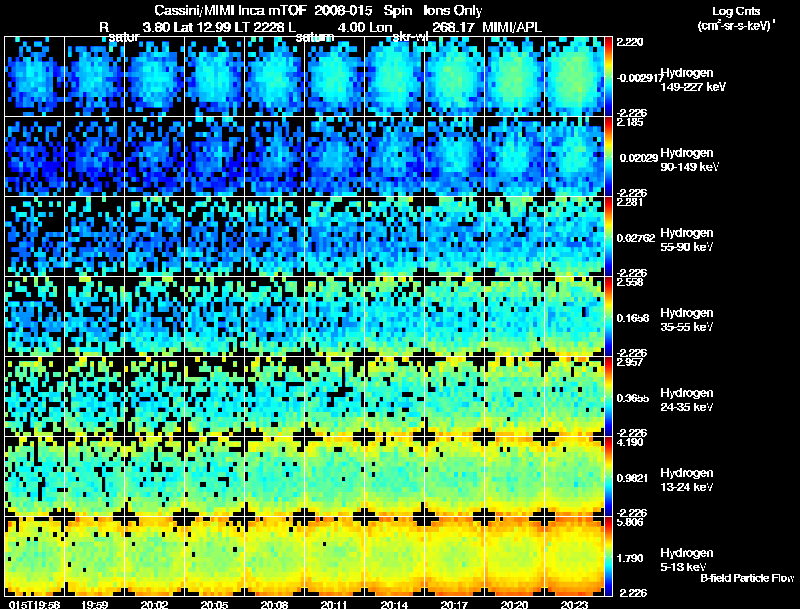800x609 pixels.
Task: Open the 13-24 keV image above 20:08
Action: [x=274, y=477]
